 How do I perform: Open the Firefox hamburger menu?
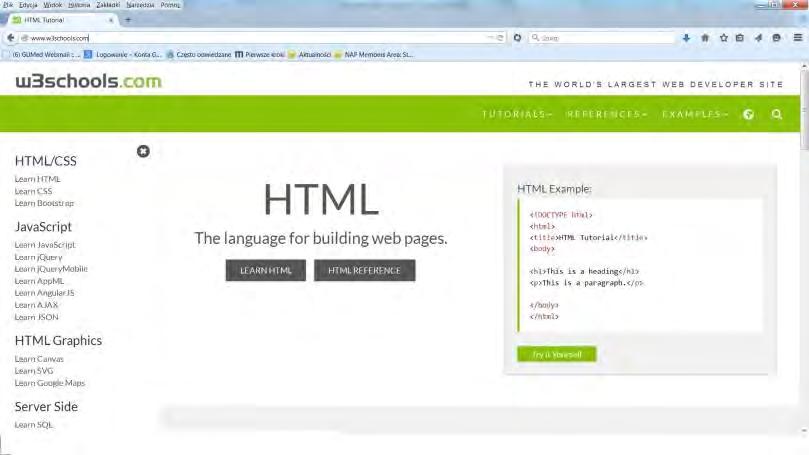click(798, 38)
